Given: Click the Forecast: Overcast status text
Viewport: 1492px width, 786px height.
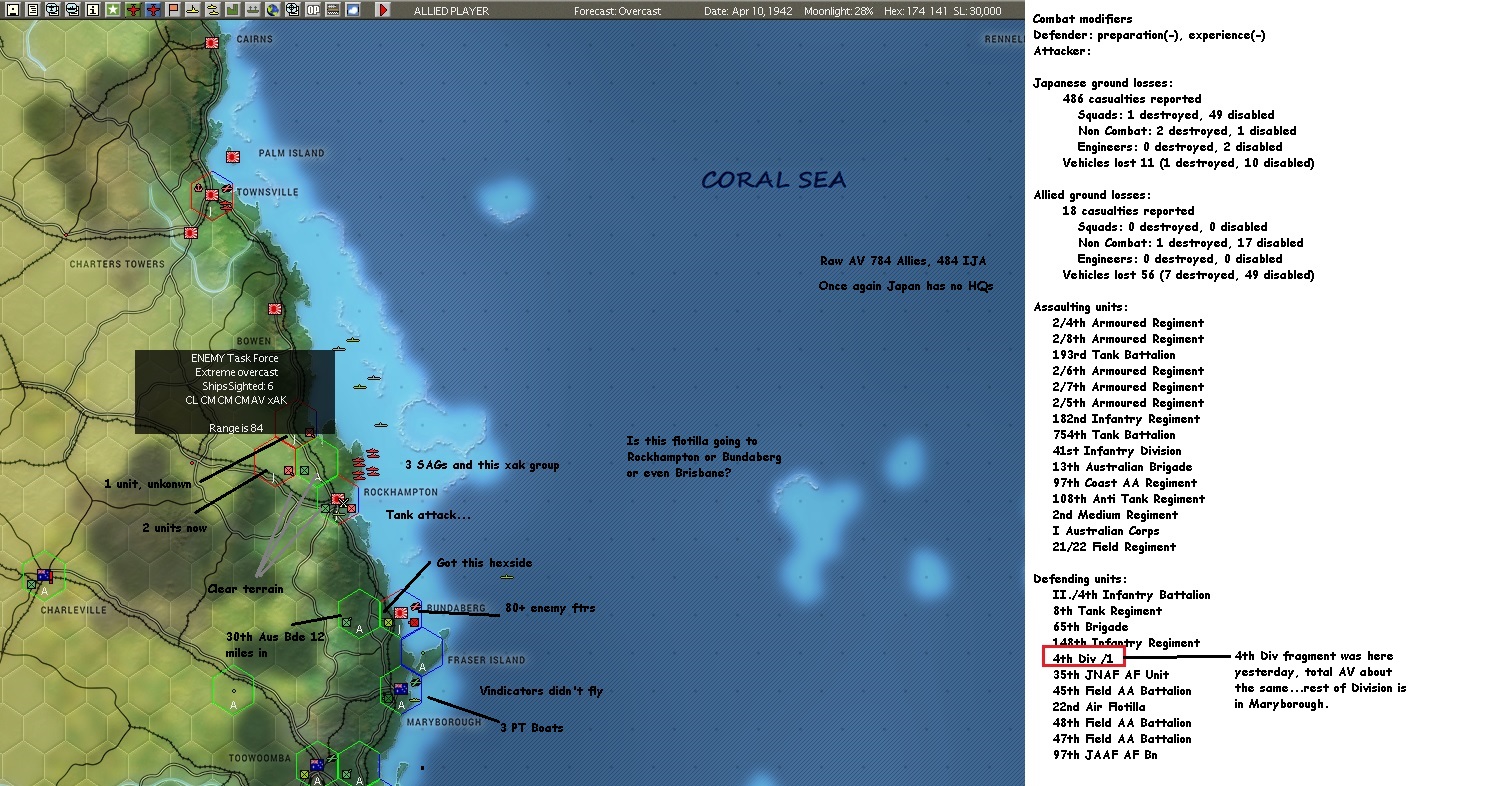Looking at the screenshot, I should pos(618,11).
